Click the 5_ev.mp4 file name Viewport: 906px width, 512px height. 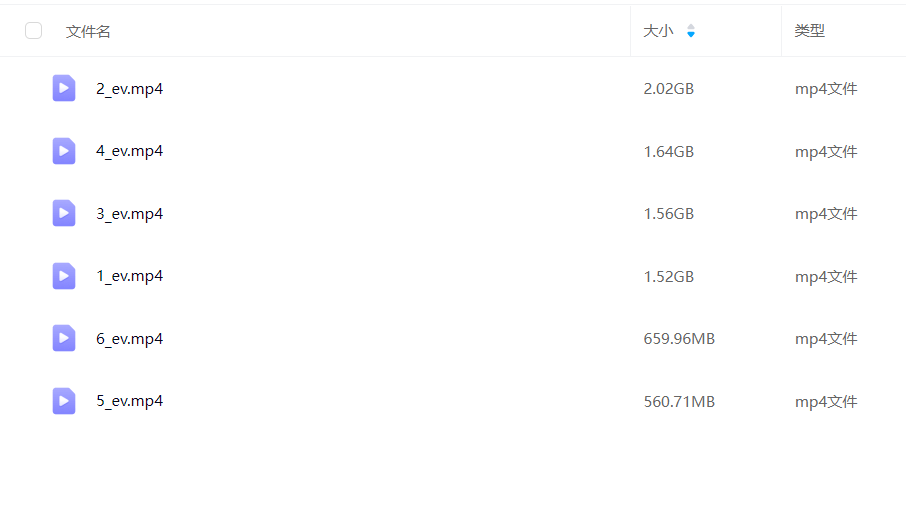point(129,401)
